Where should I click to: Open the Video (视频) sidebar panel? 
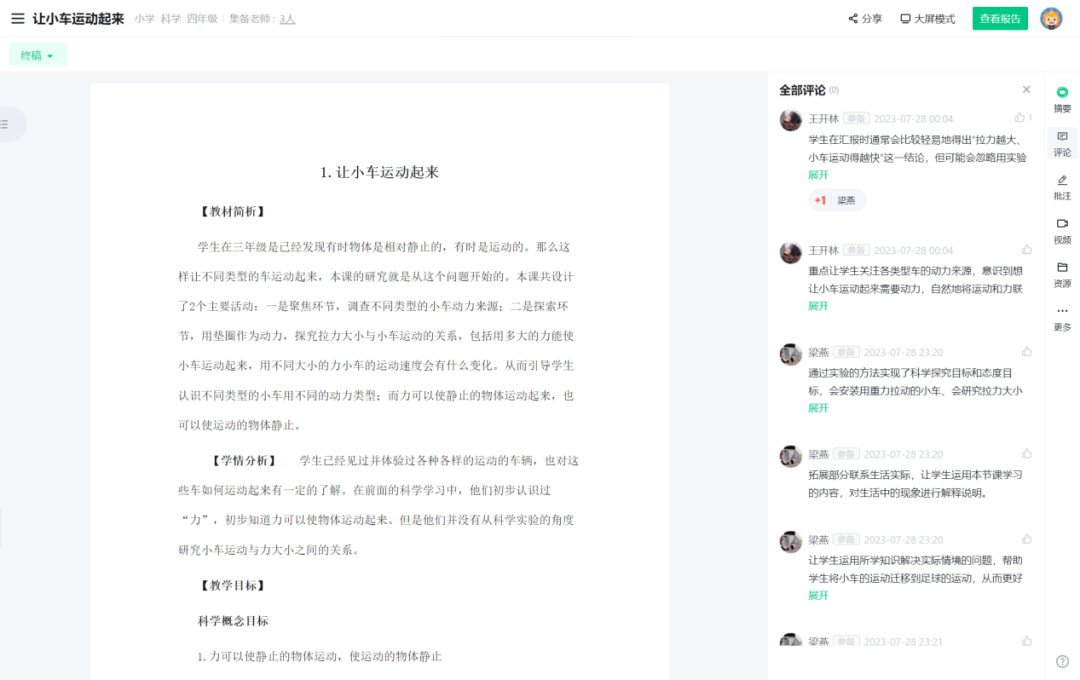click(1062, 231)
